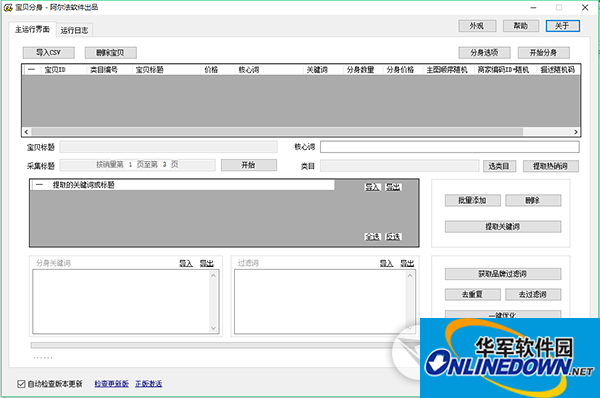Click the 关于 button
This screenshot has width=600, height=398.
pos(562,26)
